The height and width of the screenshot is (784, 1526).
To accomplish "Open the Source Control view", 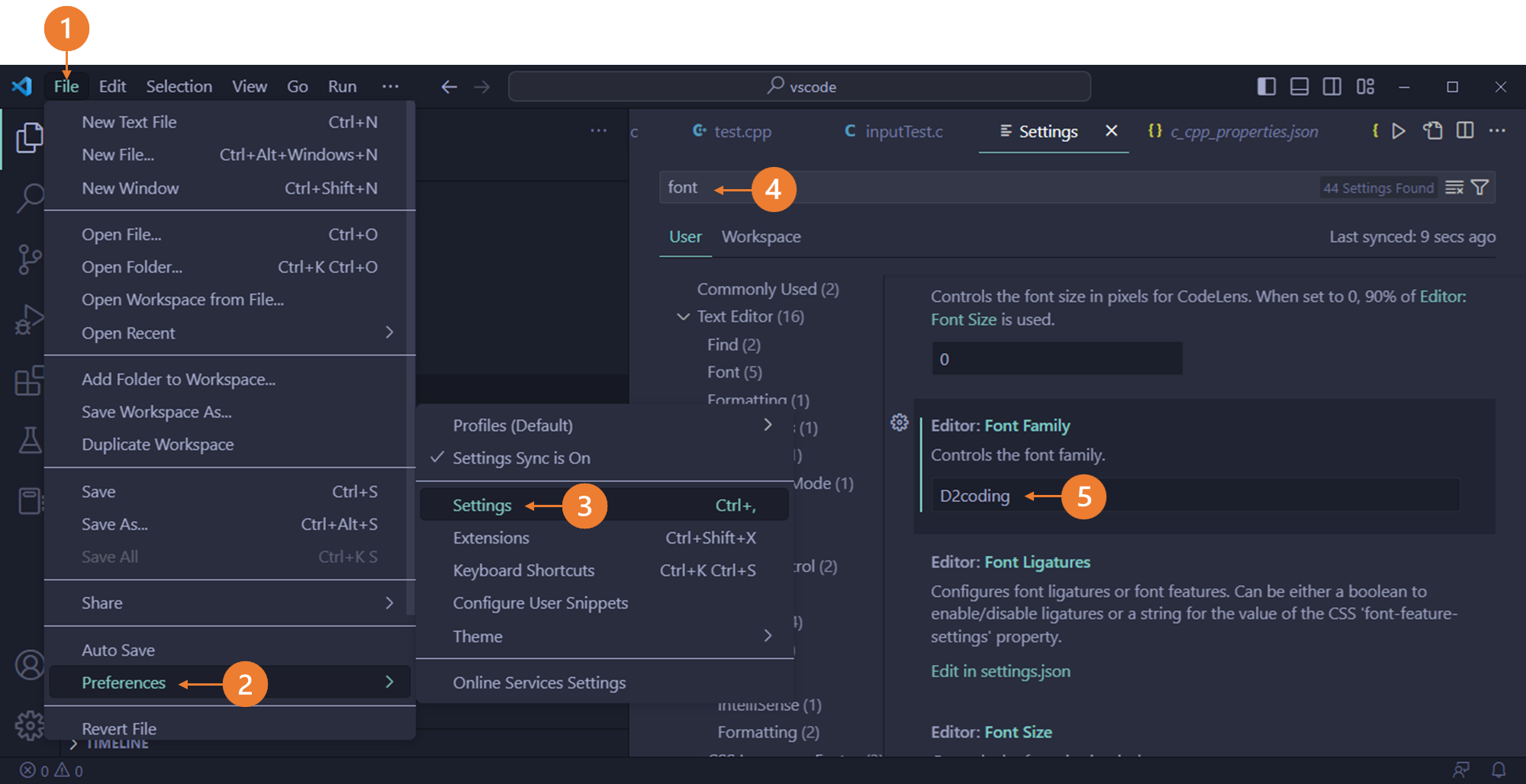I will click(29, 259).
